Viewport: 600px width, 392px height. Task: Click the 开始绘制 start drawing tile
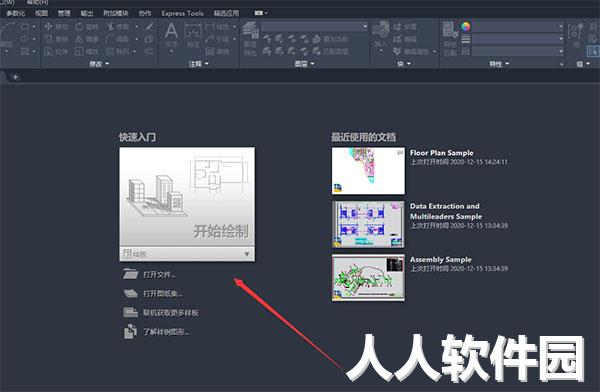pos(187,197)
